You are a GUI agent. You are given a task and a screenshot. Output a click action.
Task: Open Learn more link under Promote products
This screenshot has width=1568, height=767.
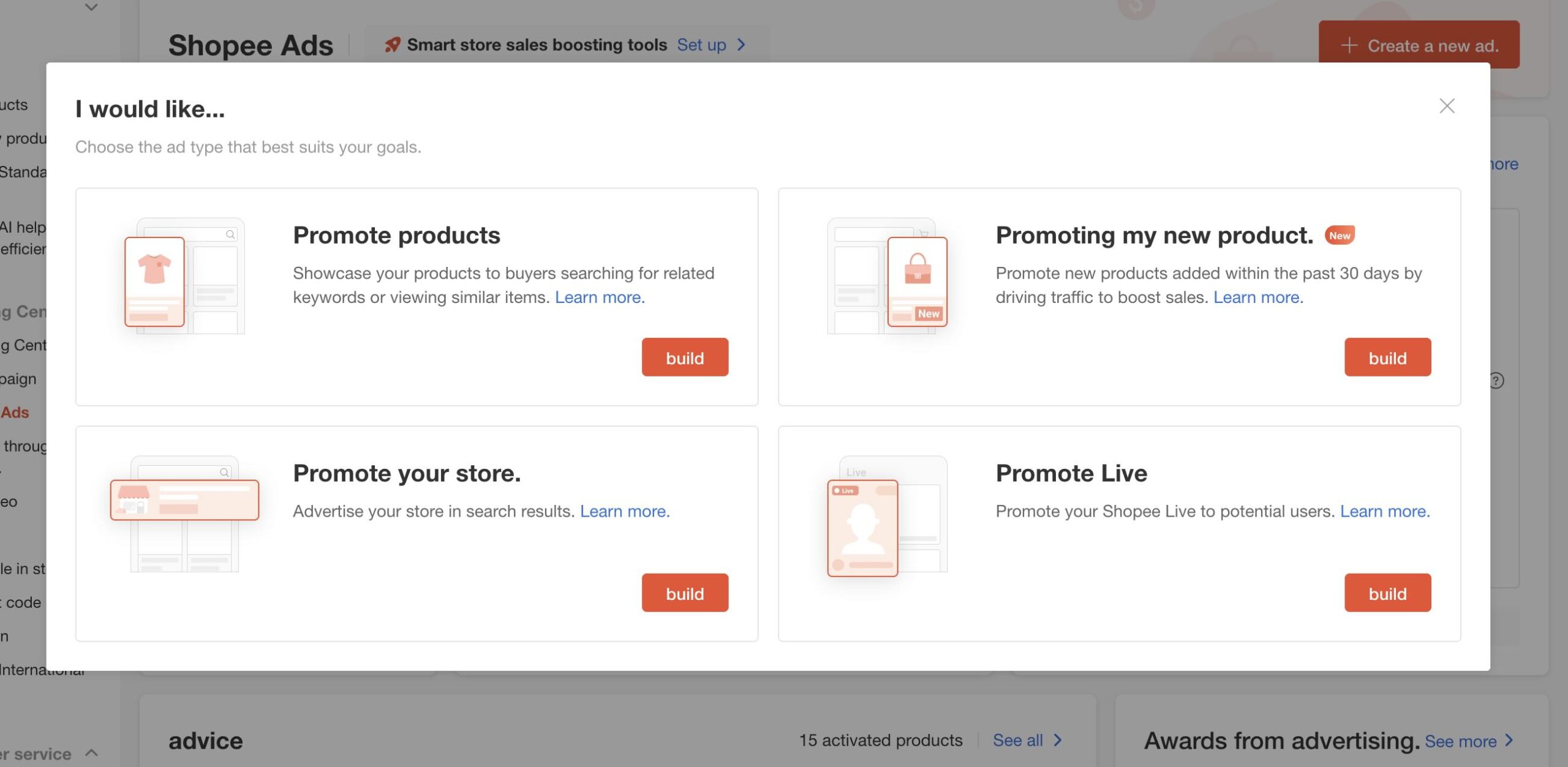tap(600, 297)
